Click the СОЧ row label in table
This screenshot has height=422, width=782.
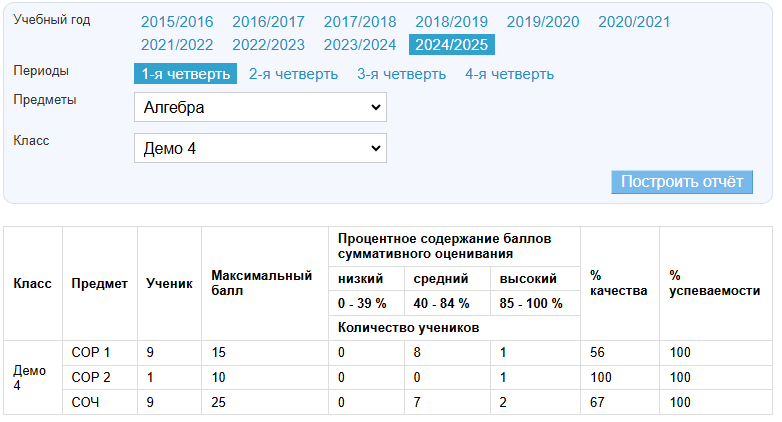[x=86, y=401]
